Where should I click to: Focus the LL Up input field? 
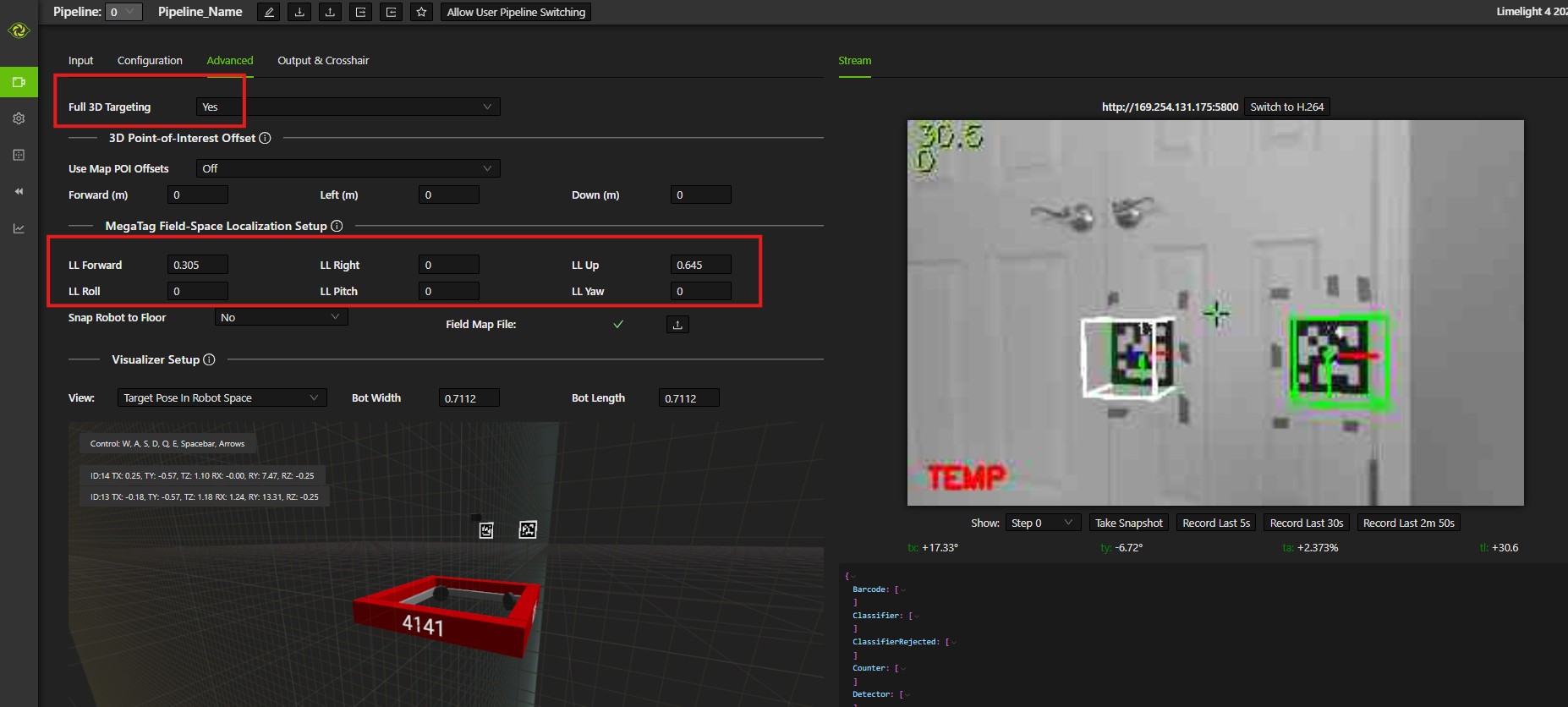point(701,265)
